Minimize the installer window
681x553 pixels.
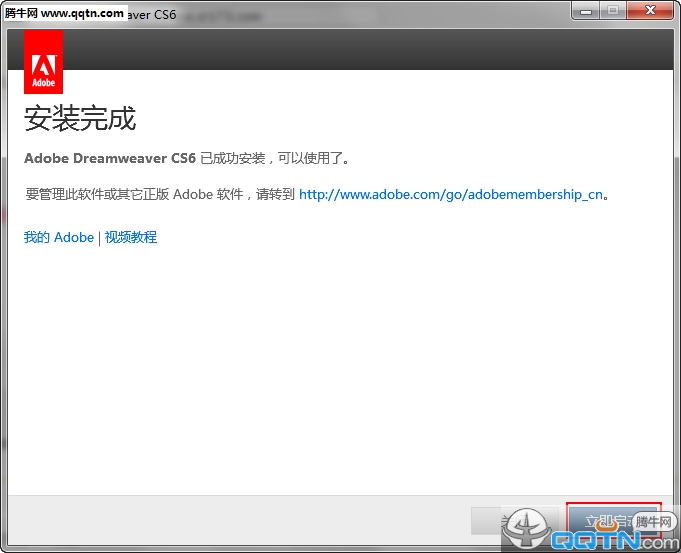pos(586,11)
